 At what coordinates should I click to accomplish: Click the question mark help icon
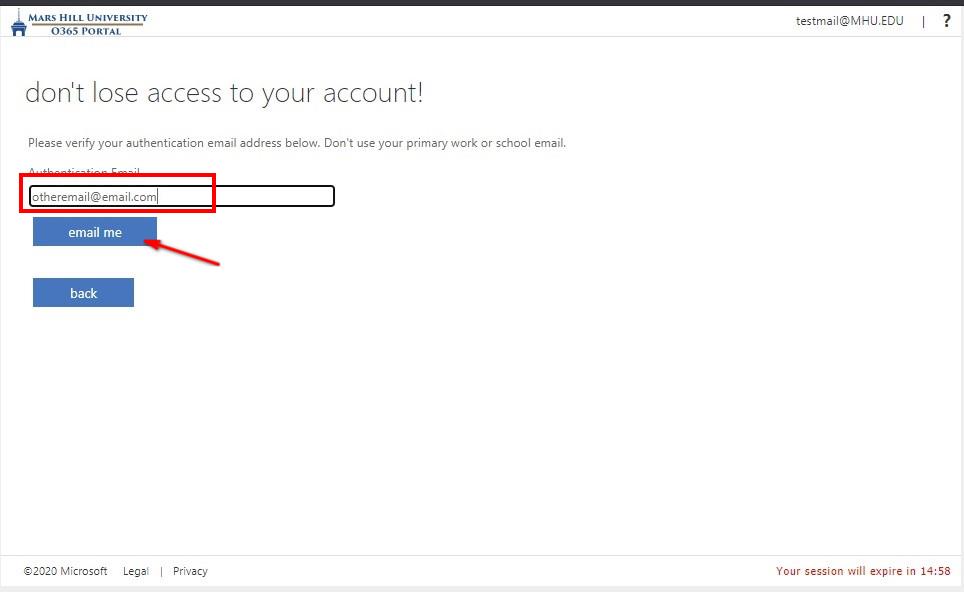[x=946, y=20]
